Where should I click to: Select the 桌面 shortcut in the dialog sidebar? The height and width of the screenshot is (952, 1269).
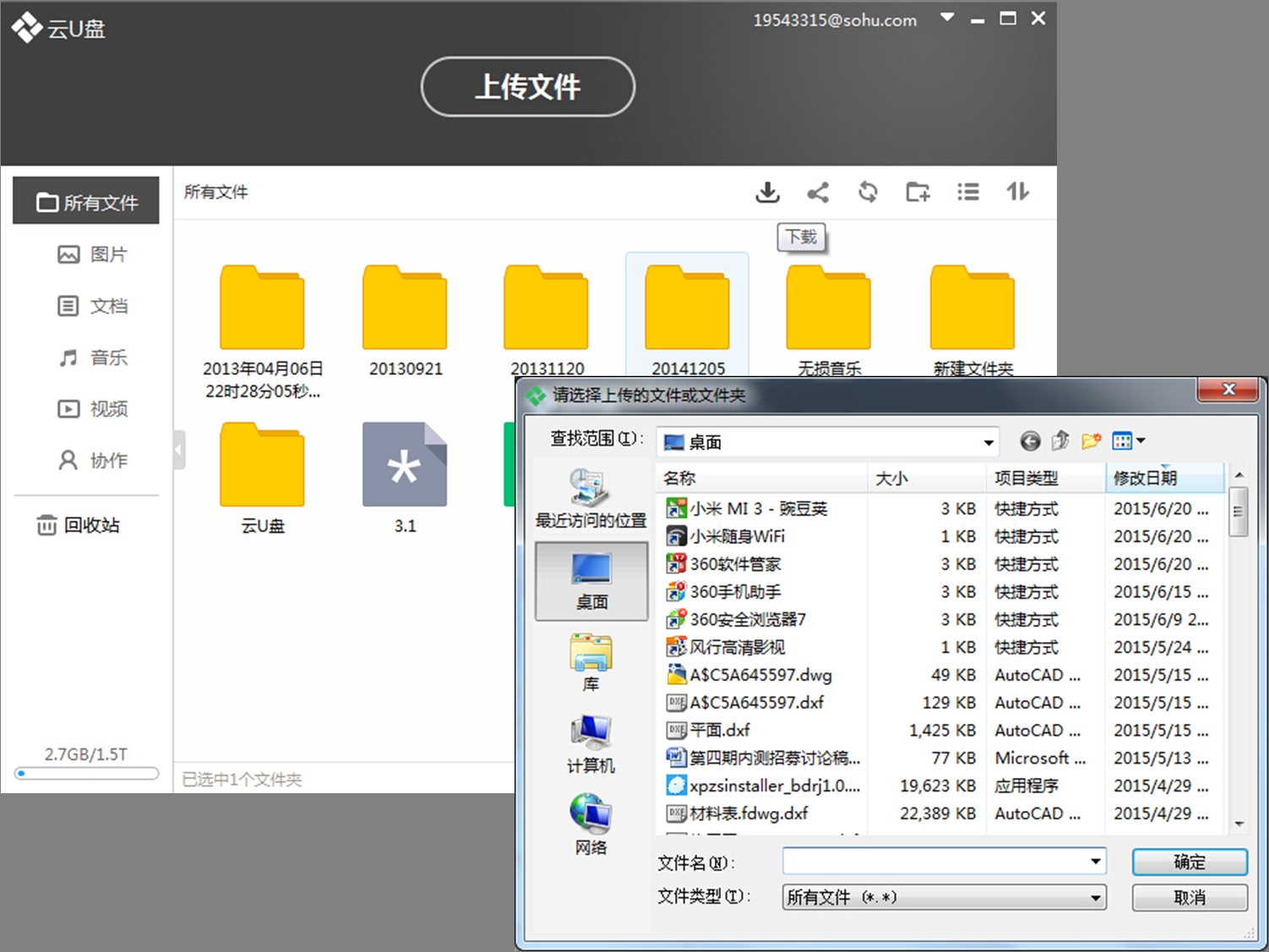coord(591,581)
